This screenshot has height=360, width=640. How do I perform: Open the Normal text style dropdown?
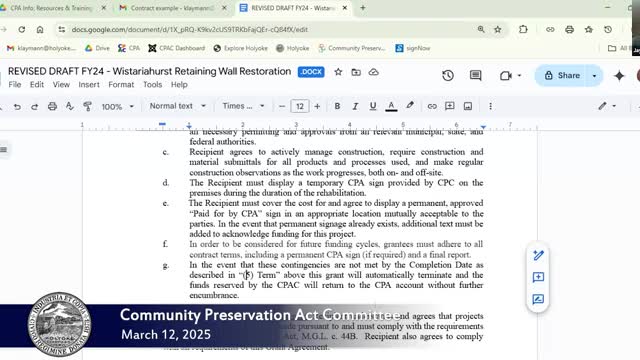[x=177, y=106]
